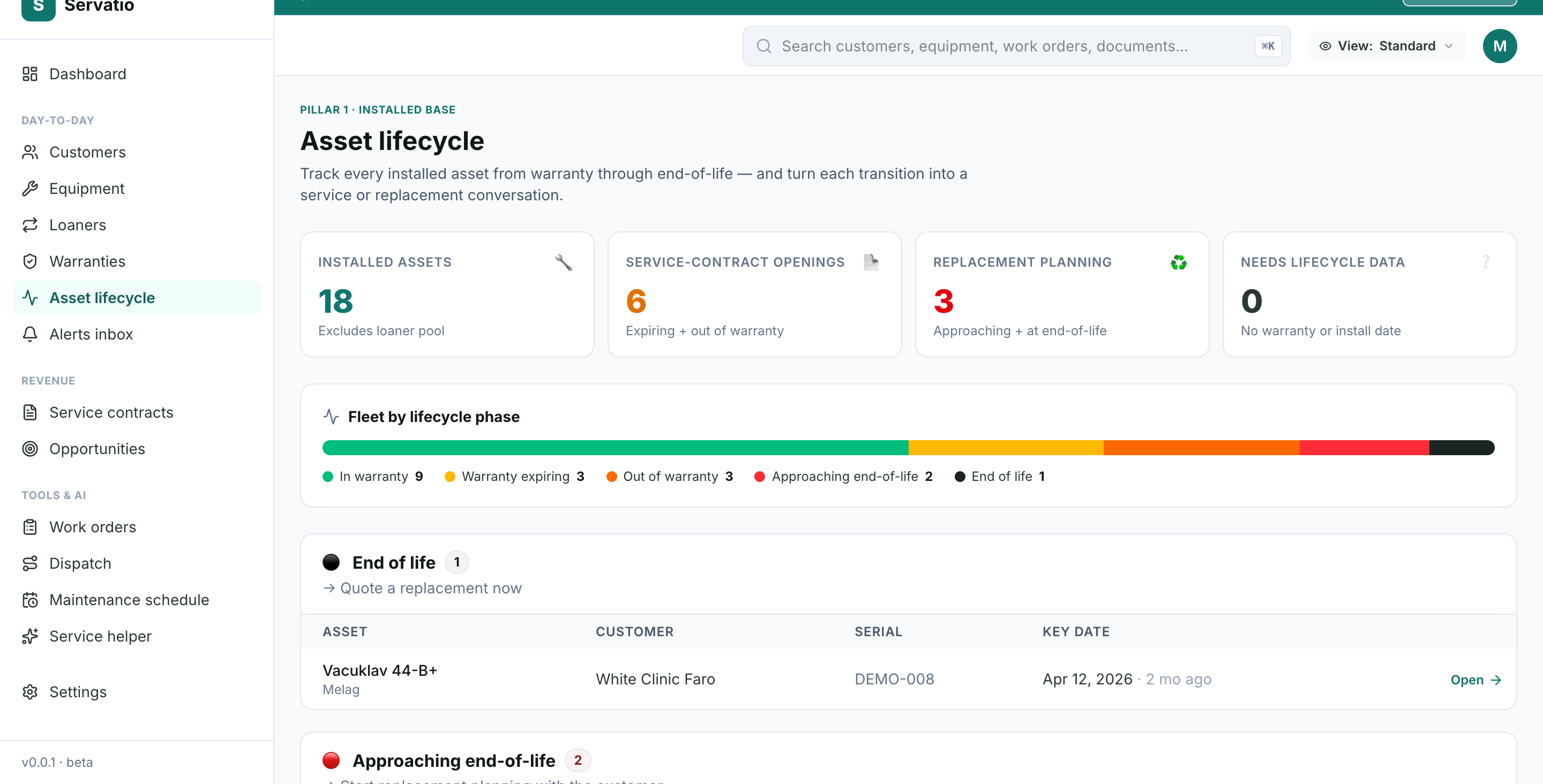The width and height of the screenshot is (1543, 784).
Task: Click the page icon on Service-Contract Openings card
Action: click(872, 262)
